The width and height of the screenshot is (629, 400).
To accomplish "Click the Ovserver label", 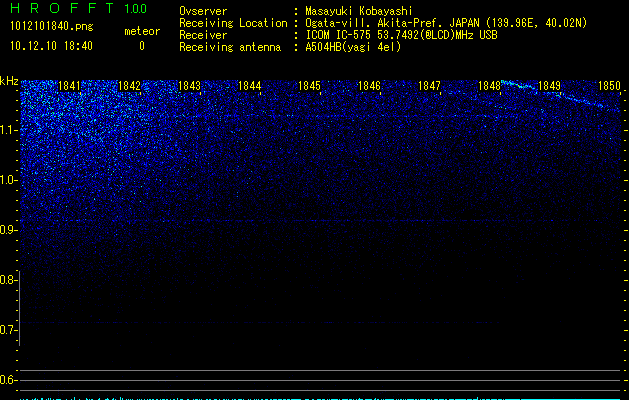I will click(203, 11).
